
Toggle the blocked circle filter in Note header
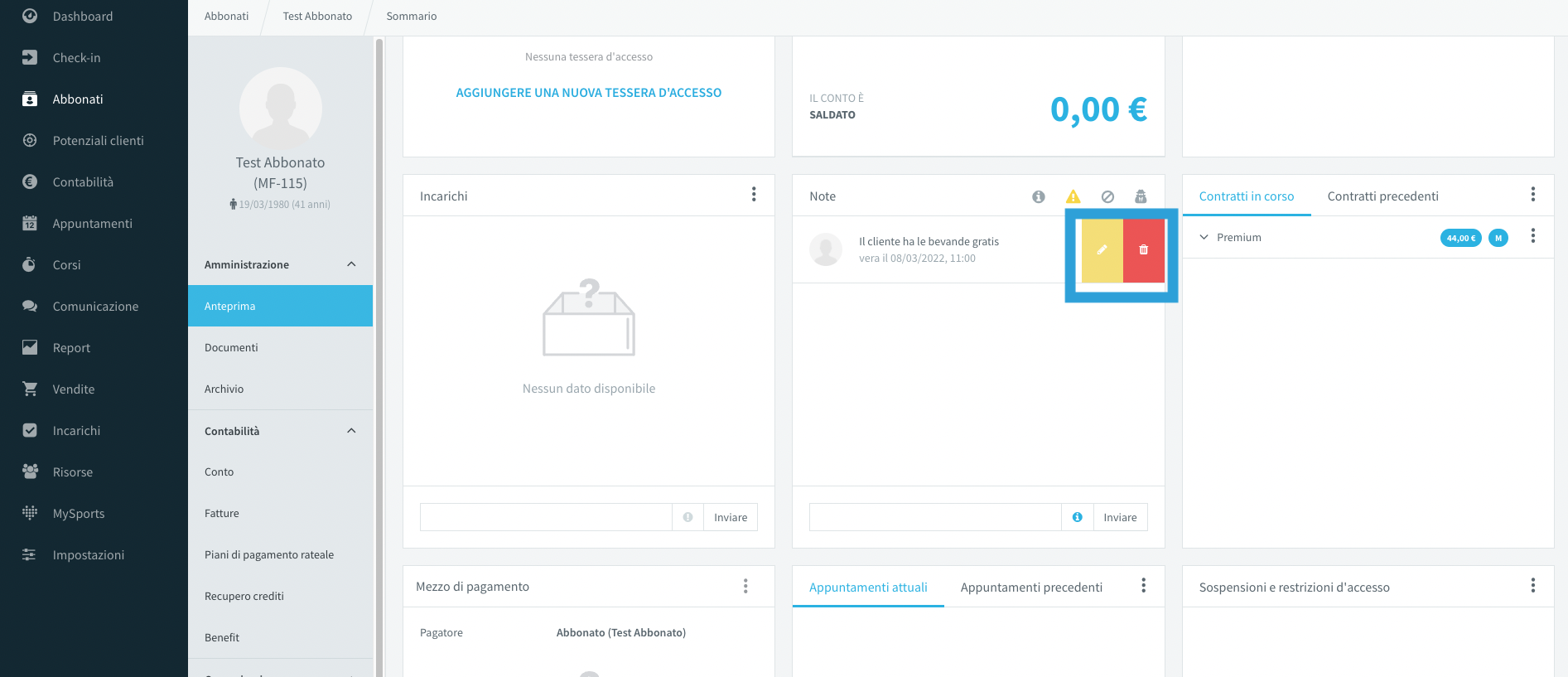[1107, 196]
